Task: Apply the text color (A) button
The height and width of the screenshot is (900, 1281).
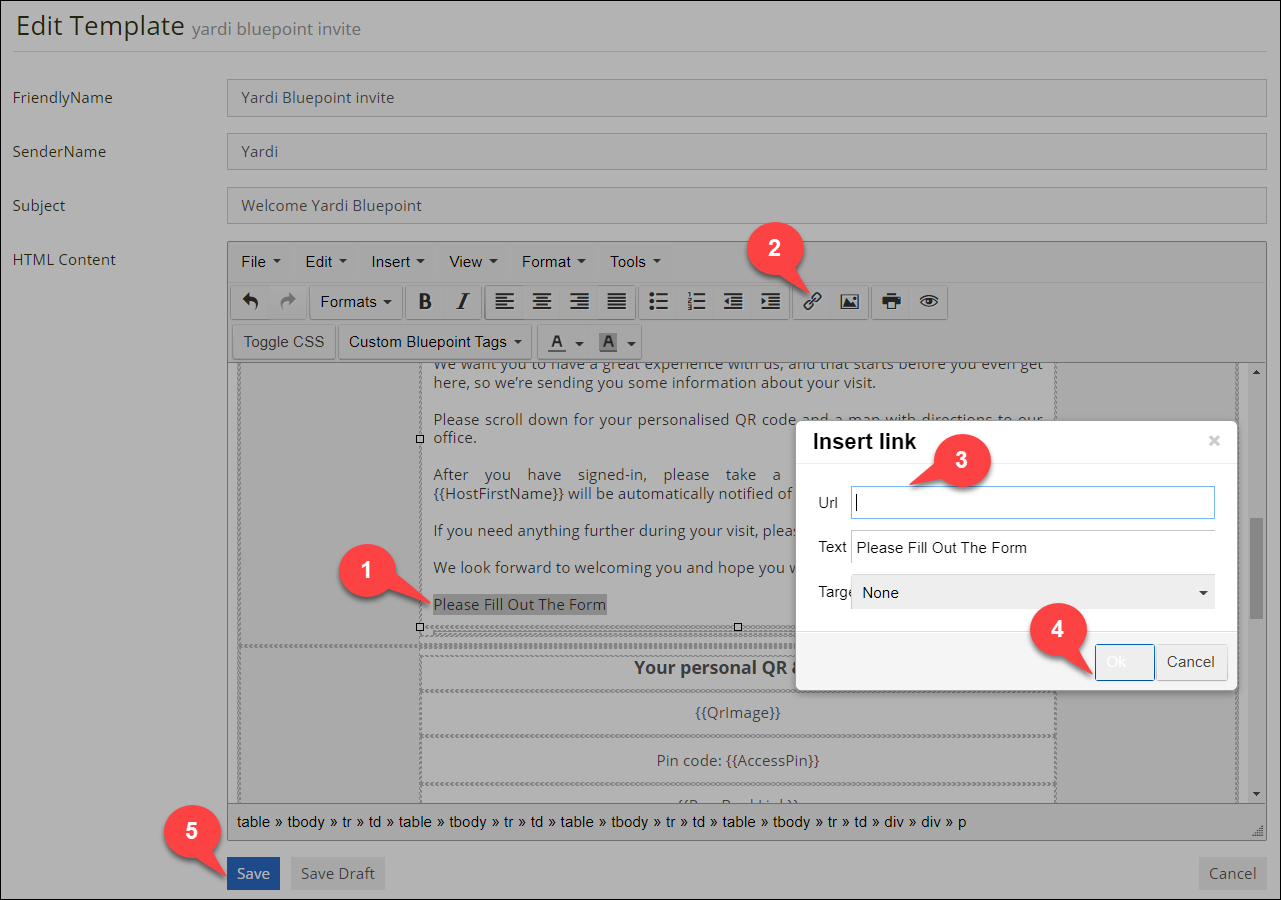Action: point(556,342)
